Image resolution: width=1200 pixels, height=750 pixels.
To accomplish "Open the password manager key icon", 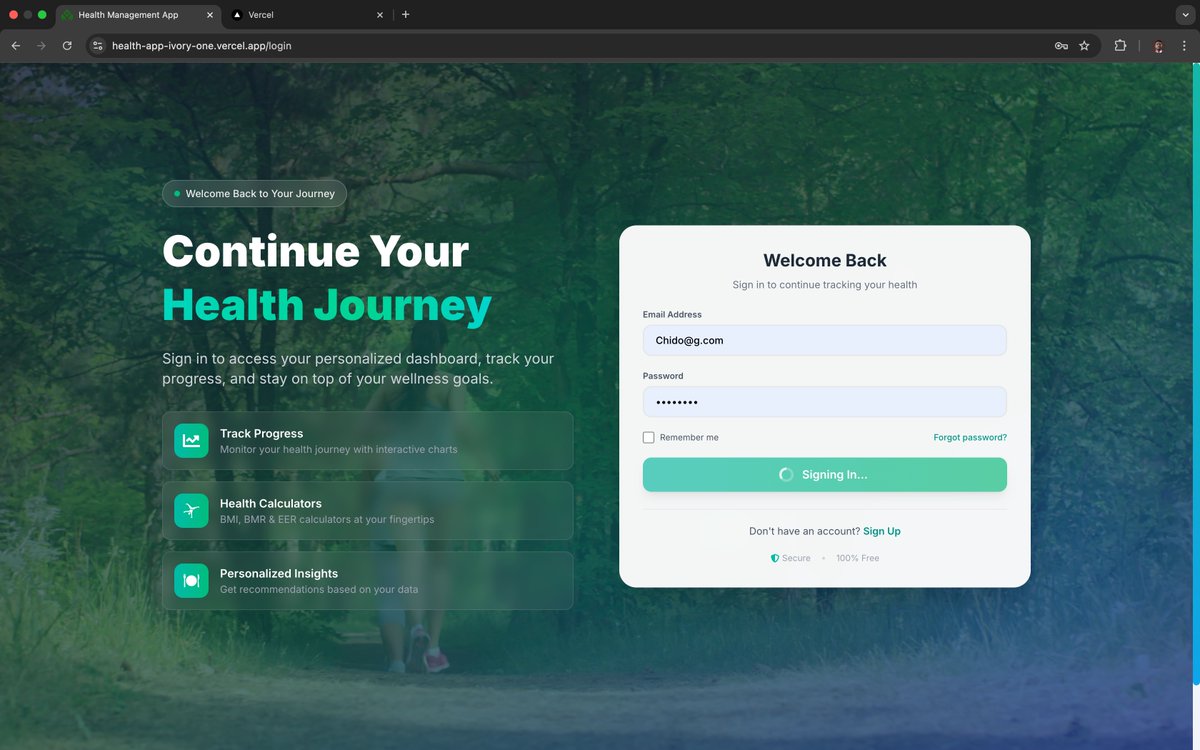I will pos(1061,45).
